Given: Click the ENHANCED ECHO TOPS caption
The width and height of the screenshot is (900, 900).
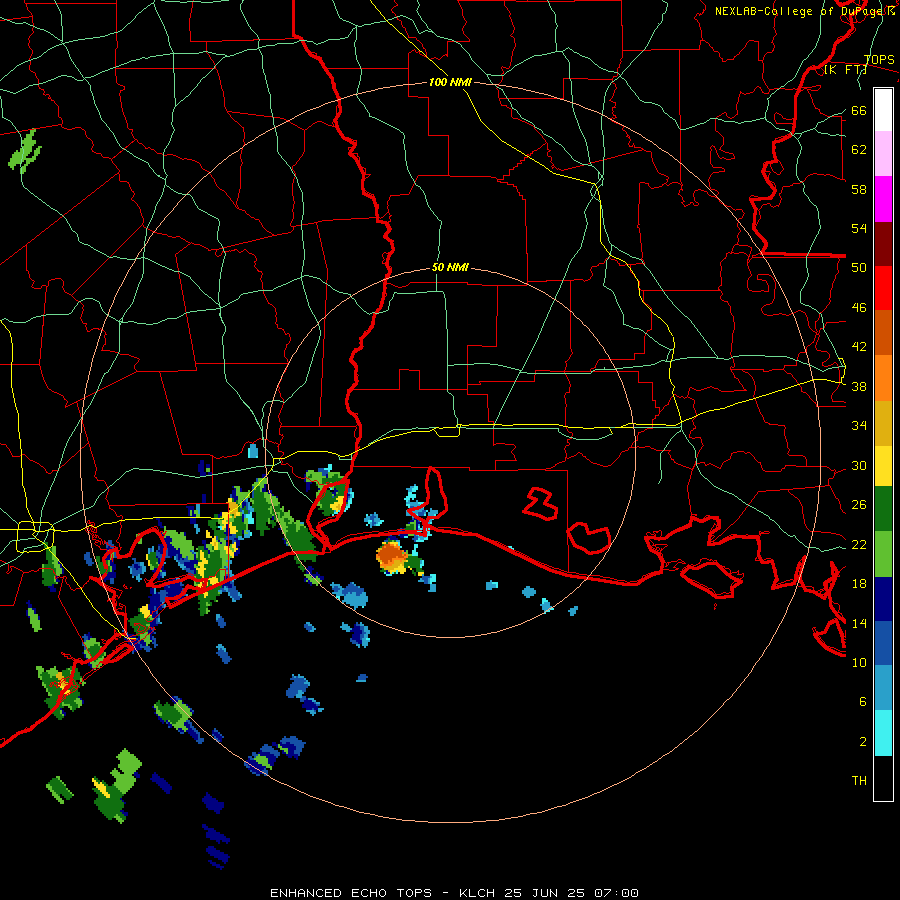Looking at the screenshot, I should pos(454,893).
